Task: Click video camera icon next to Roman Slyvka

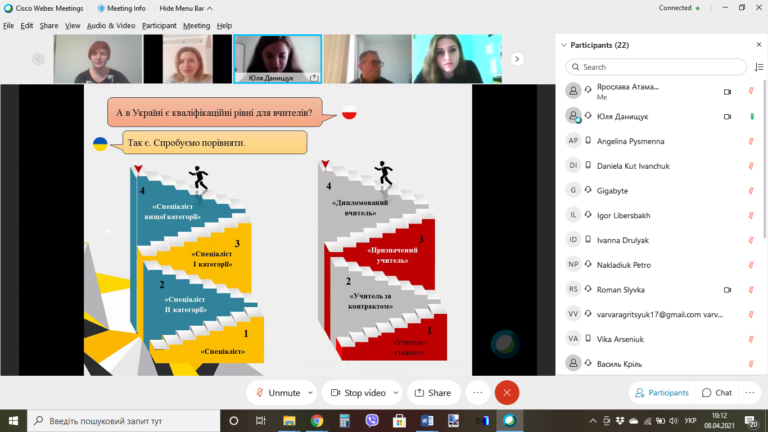Action: [727, 289]
